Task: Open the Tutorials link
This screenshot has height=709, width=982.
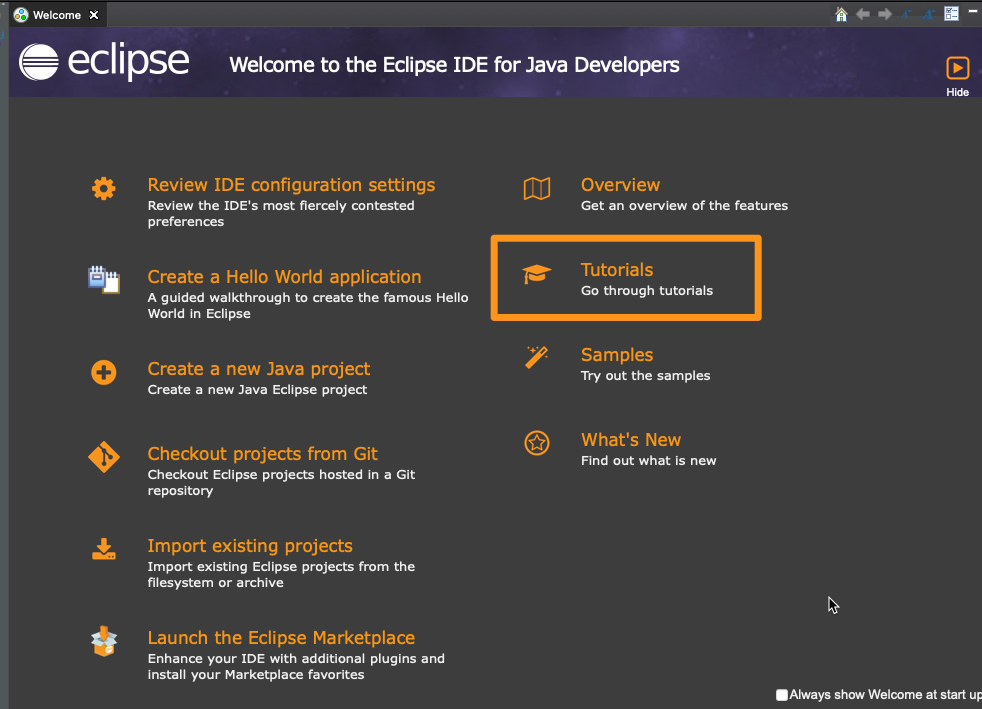Action: [x=617, y=269]
